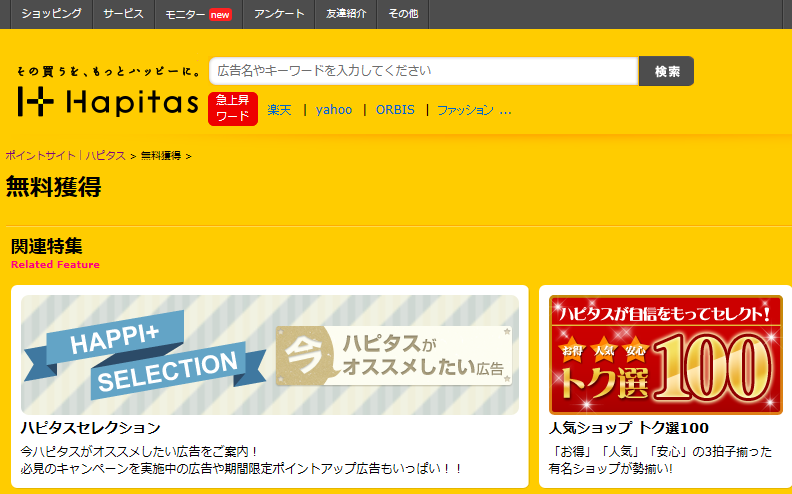Click the Hapitas logo
The height and width of the screenshot is (494, 792).
click(108, 101)
